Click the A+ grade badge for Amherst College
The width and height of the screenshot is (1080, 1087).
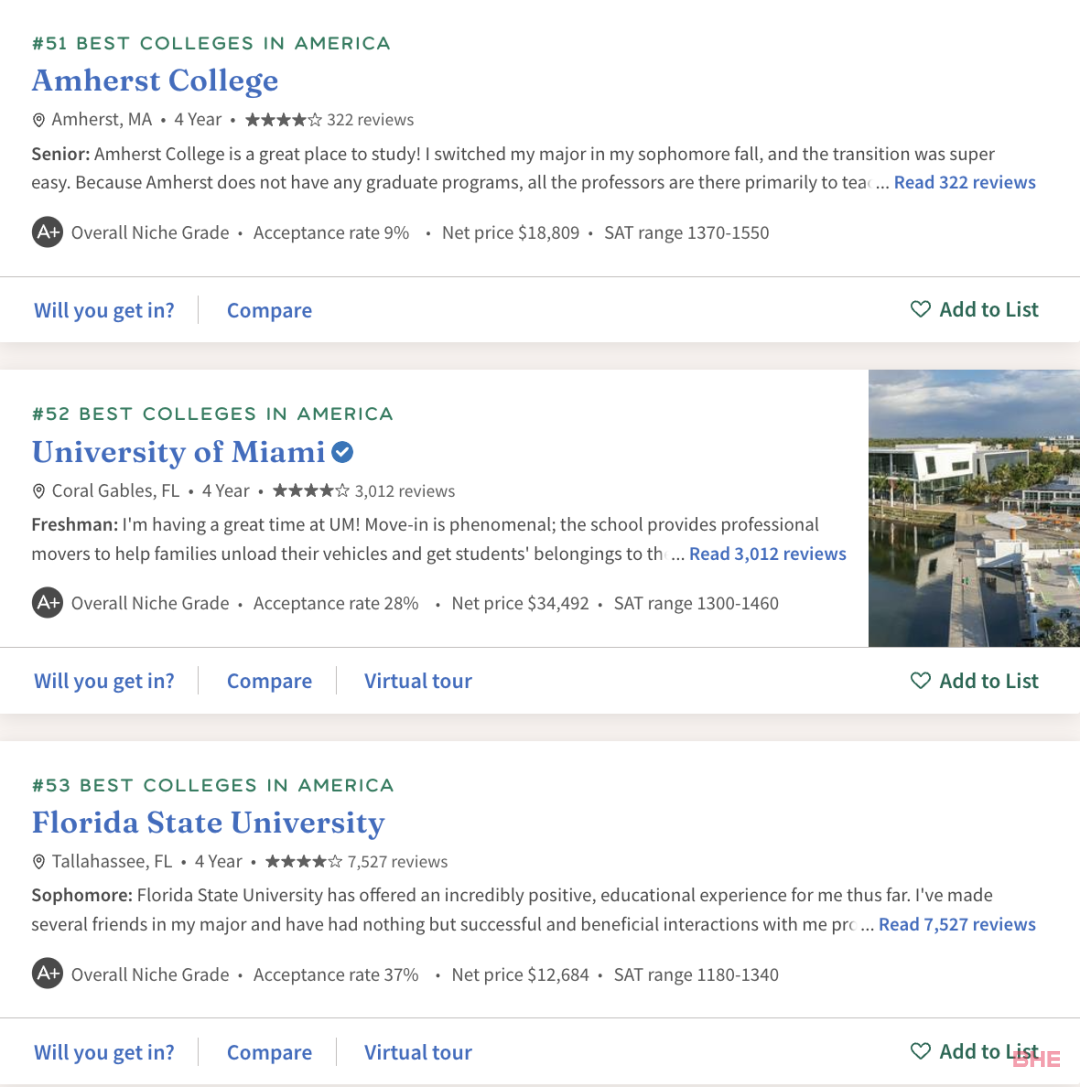point(47,232)
